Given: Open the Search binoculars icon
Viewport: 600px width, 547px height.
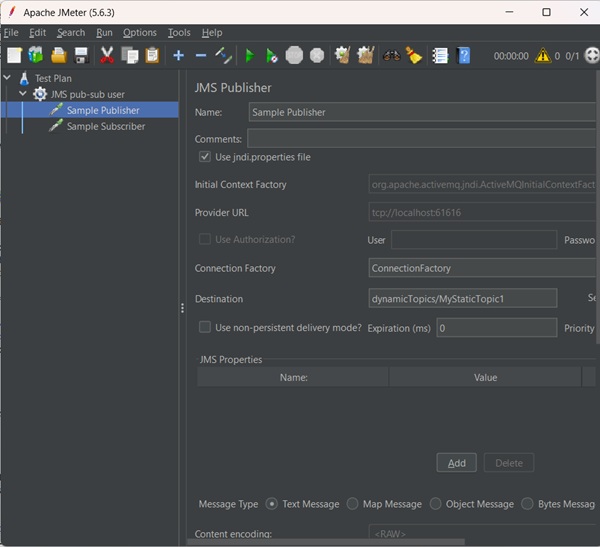Looking at the screenshot, I should click(391, 55).
